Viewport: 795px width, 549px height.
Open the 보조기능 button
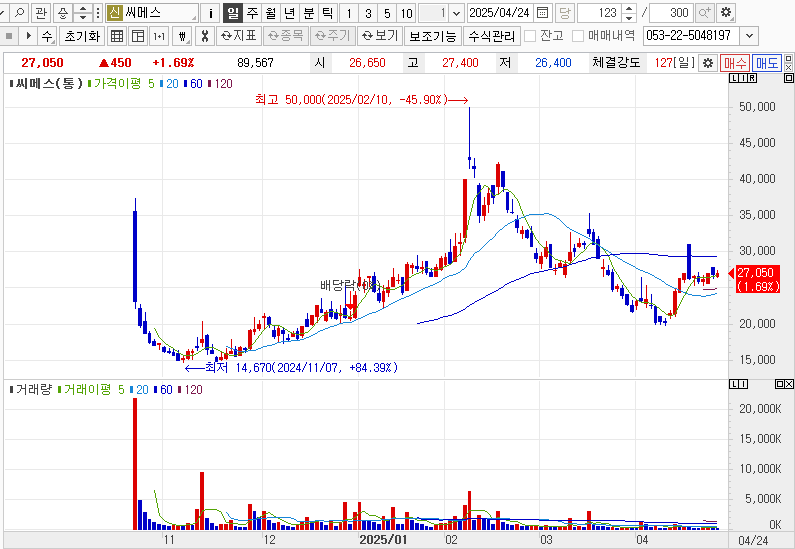click(433, 36)
